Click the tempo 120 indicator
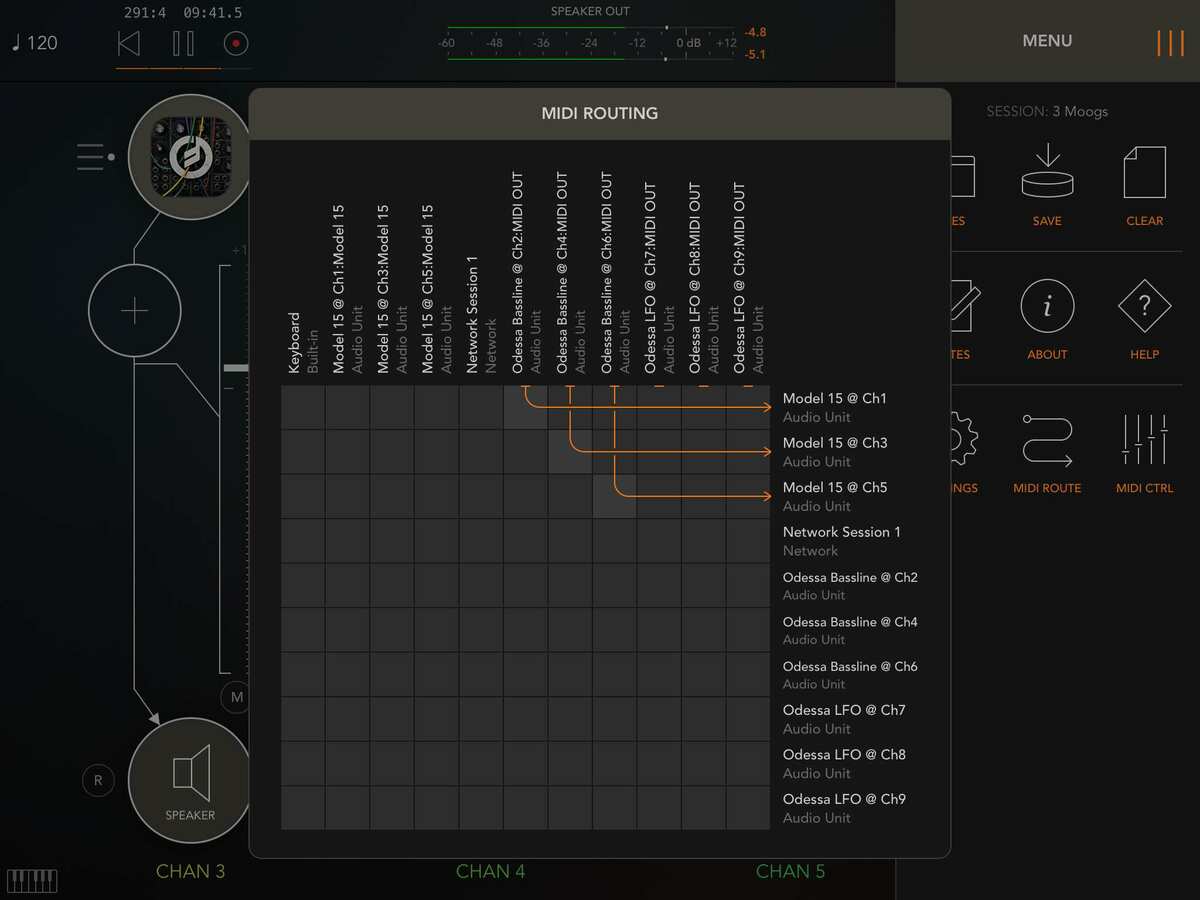Image resolution: width=1200 pixels, height=900 pixels. 35,43
